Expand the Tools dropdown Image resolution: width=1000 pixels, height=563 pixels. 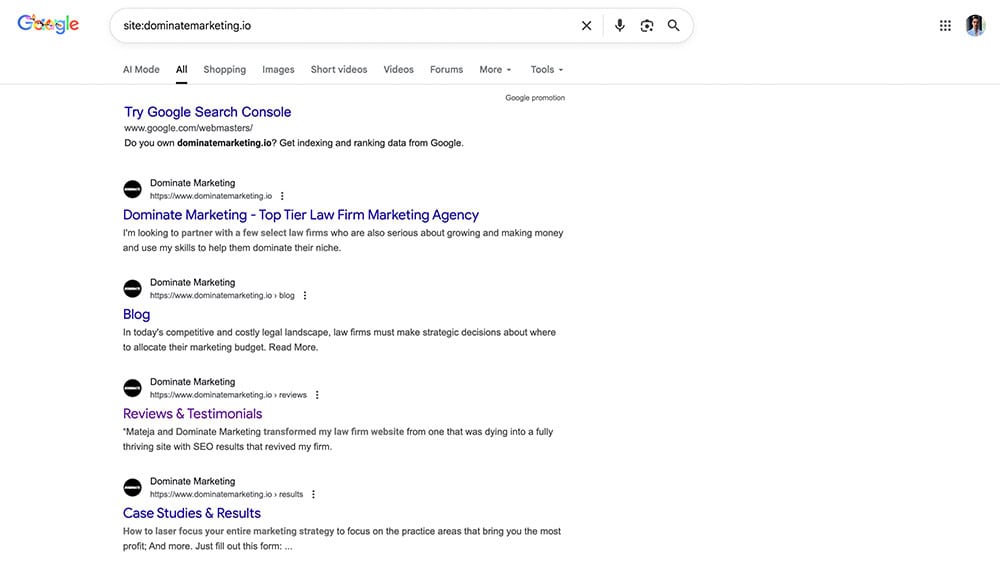(547, 69)
